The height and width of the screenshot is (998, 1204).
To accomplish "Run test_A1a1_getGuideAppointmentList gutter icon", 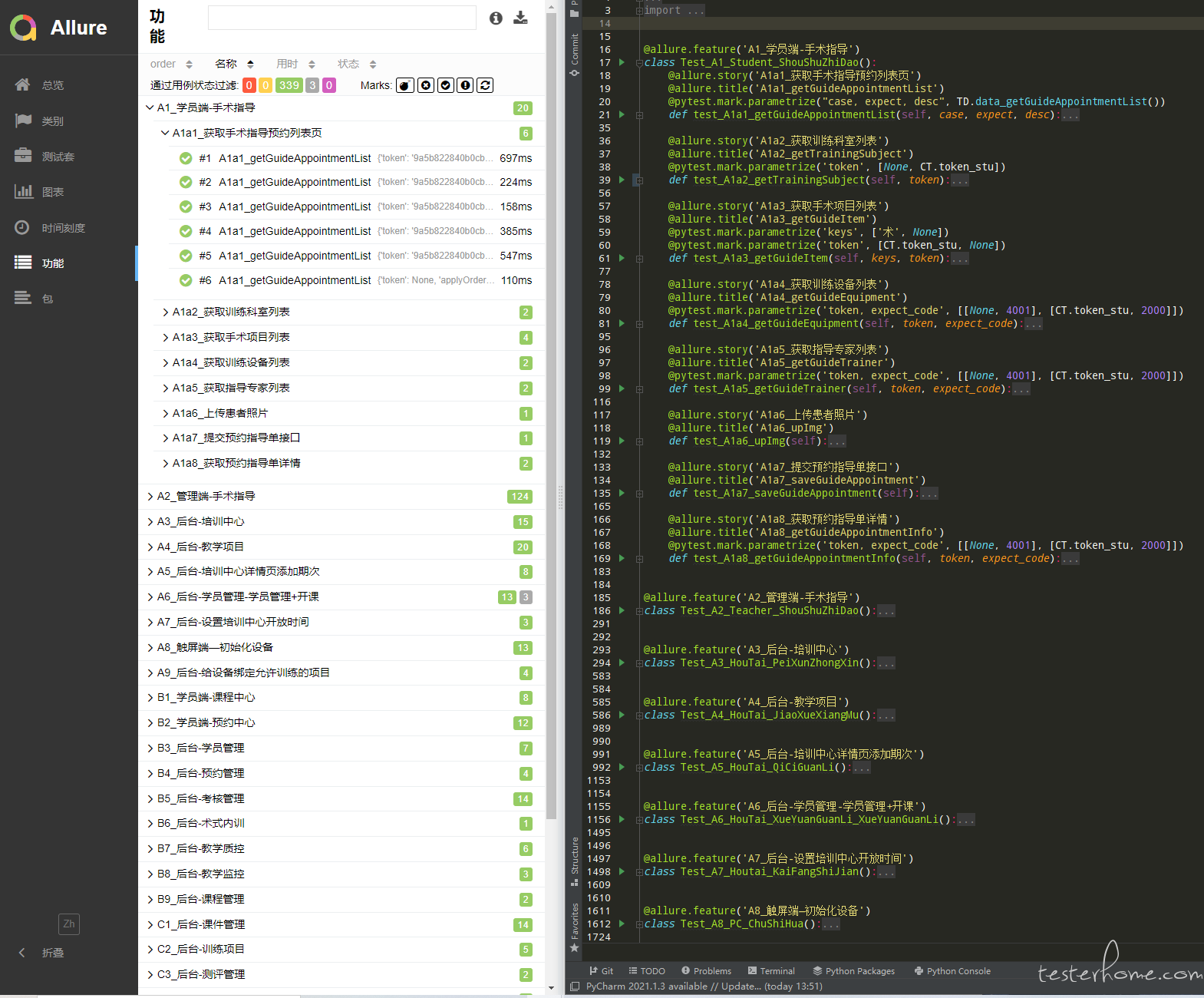I will (622, 114).
